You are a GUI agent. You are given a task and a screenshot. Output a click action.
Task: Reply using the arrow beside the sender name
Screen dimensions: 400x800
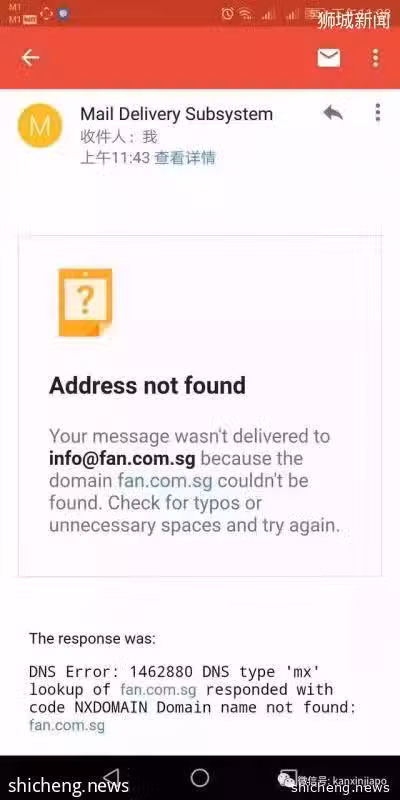pos(333,112)
